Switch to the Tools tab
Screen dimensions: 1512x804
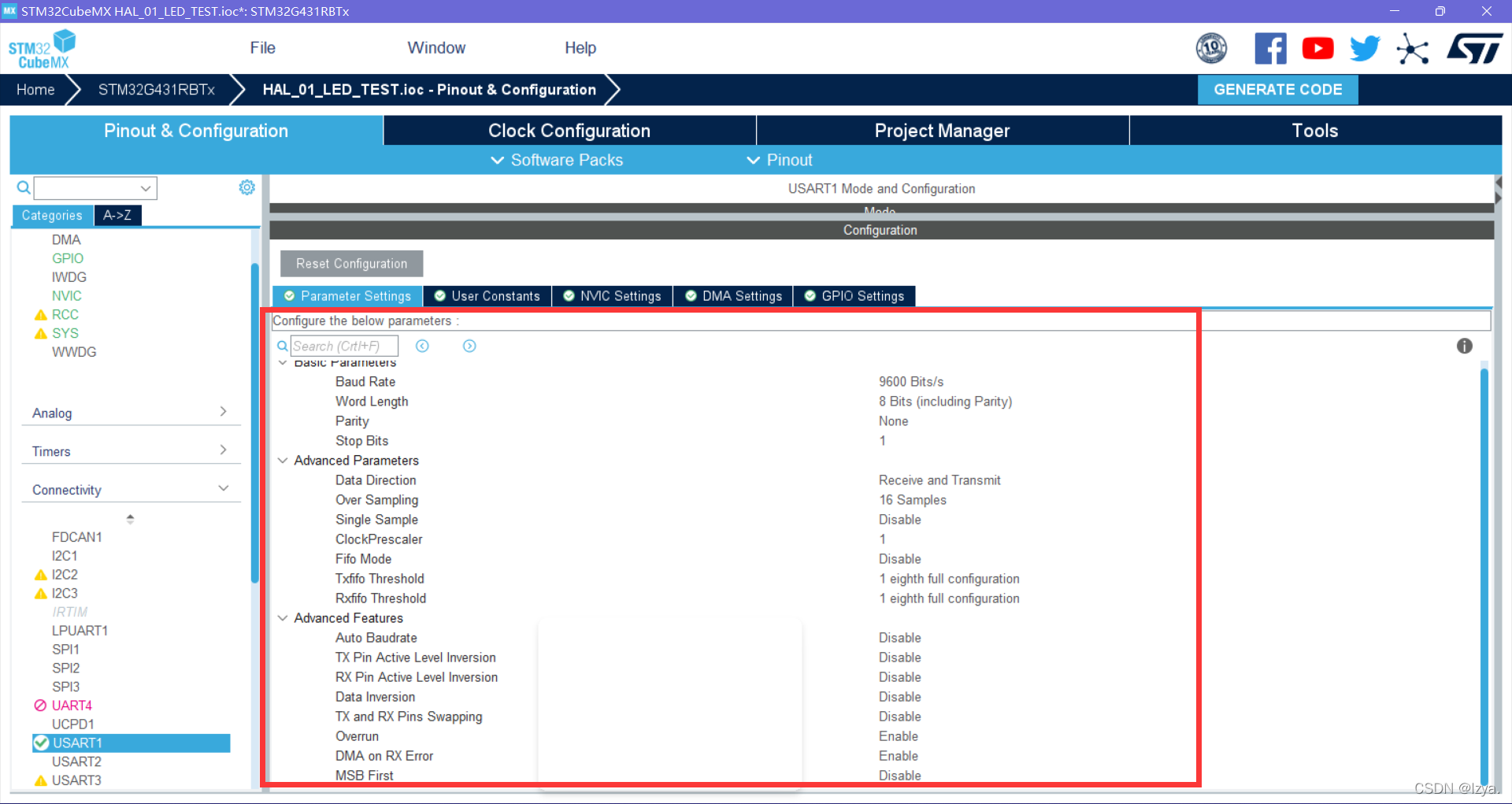1315,131
